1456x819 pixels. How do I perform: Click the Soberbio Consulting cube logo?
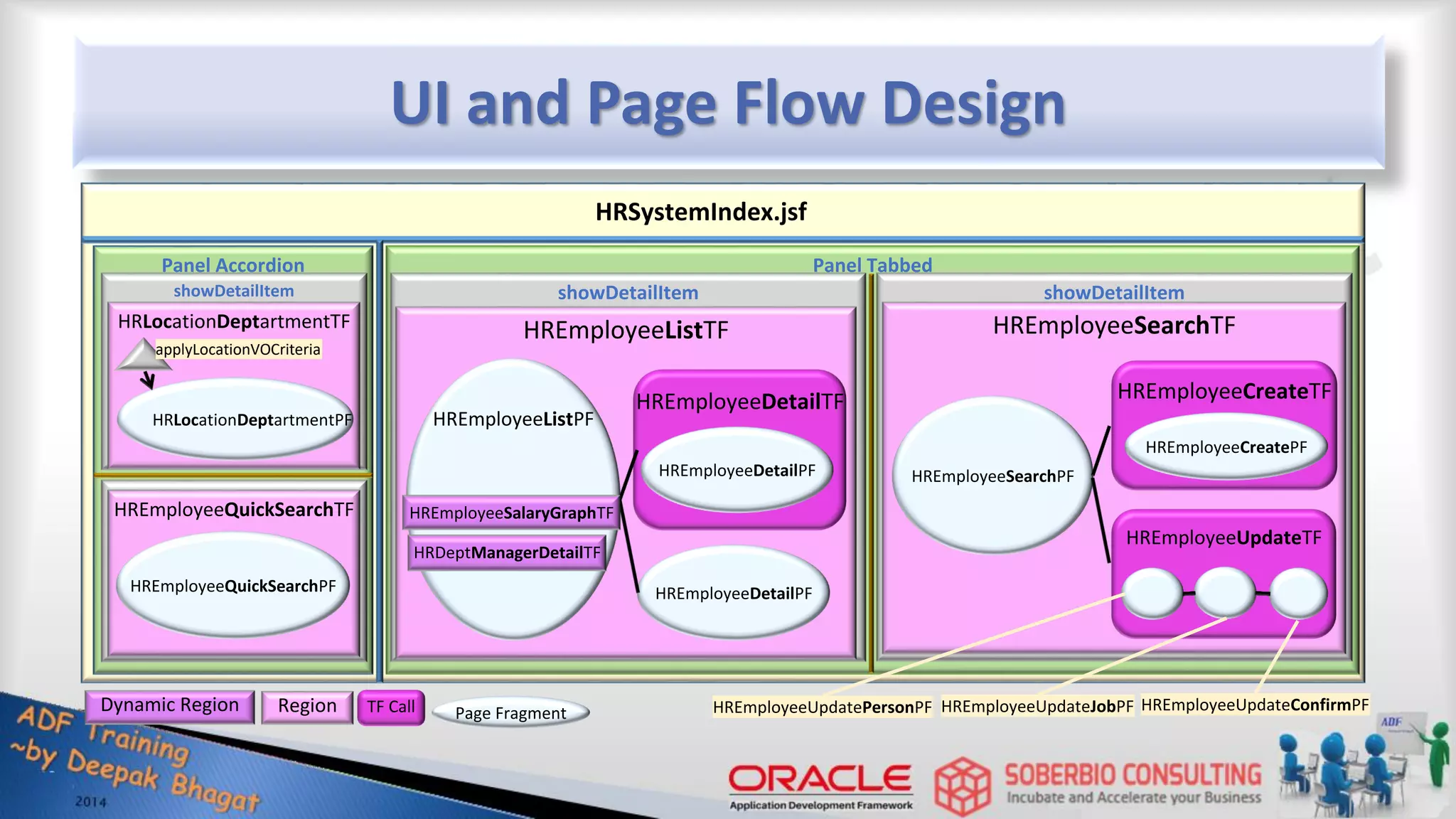[963, 786]
